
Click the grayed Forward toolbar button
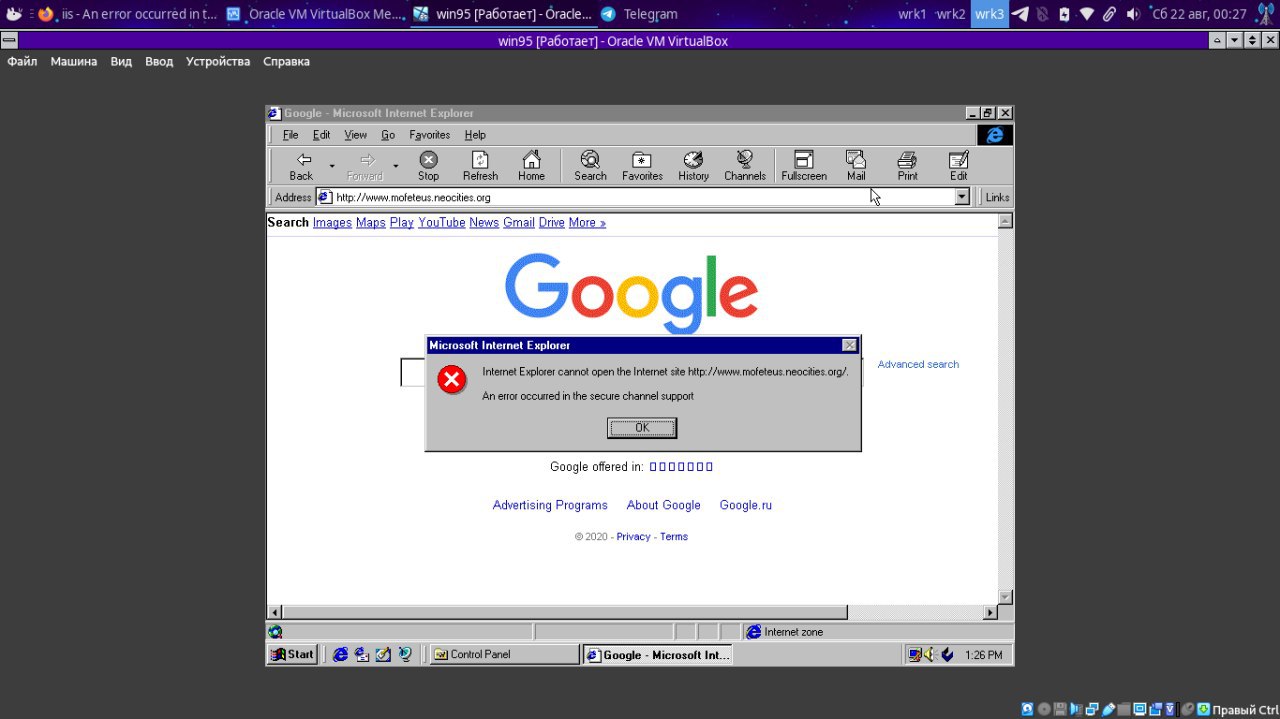pyautogui.click(x=365, y=166)
